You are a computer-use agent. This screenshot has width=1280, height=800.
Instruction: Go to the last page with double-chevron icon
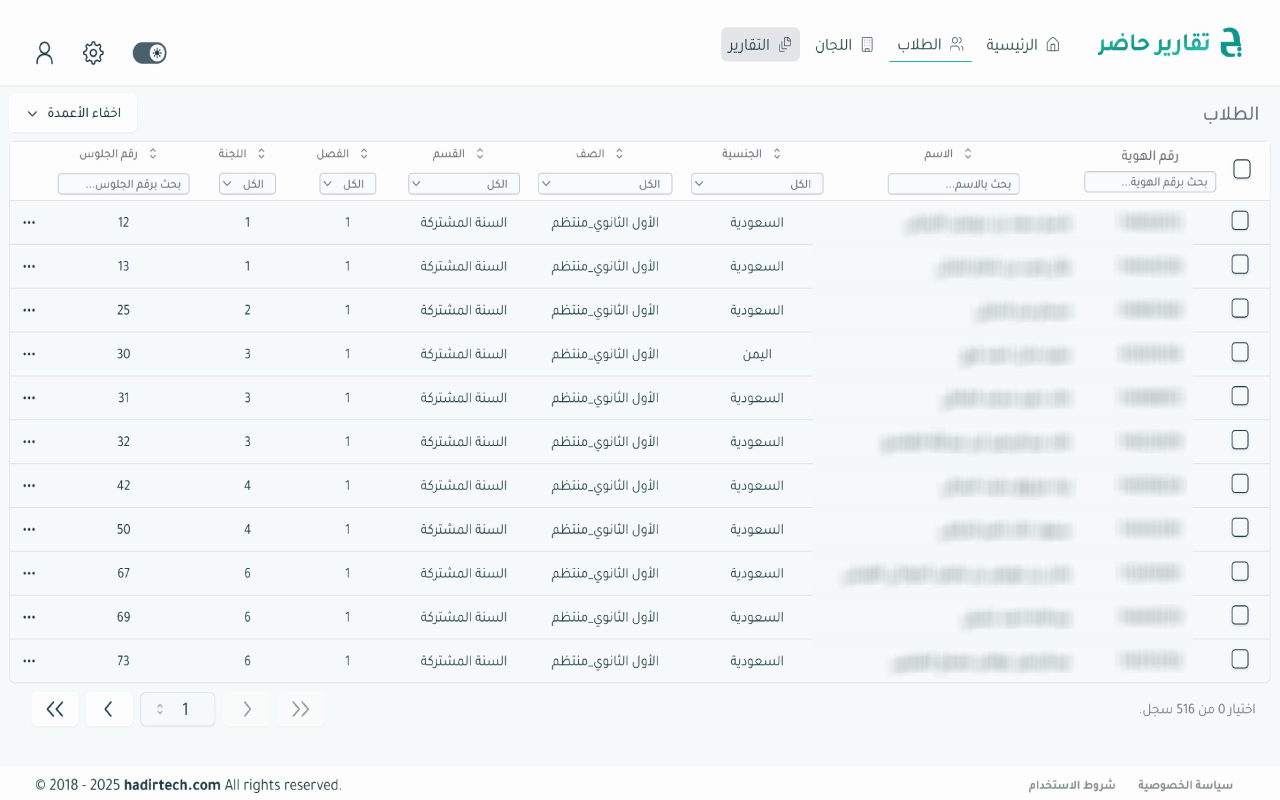(55, 708)
